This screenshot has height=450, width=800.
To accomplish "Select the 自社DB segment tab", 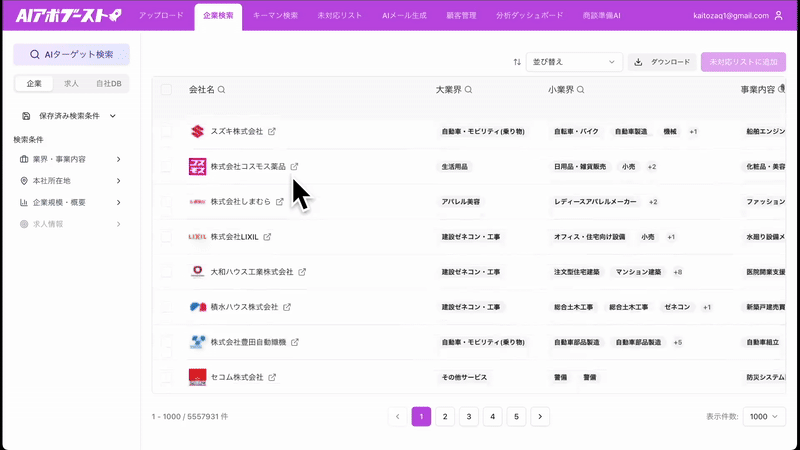I will pyautogui.click(x=109, y=84).
